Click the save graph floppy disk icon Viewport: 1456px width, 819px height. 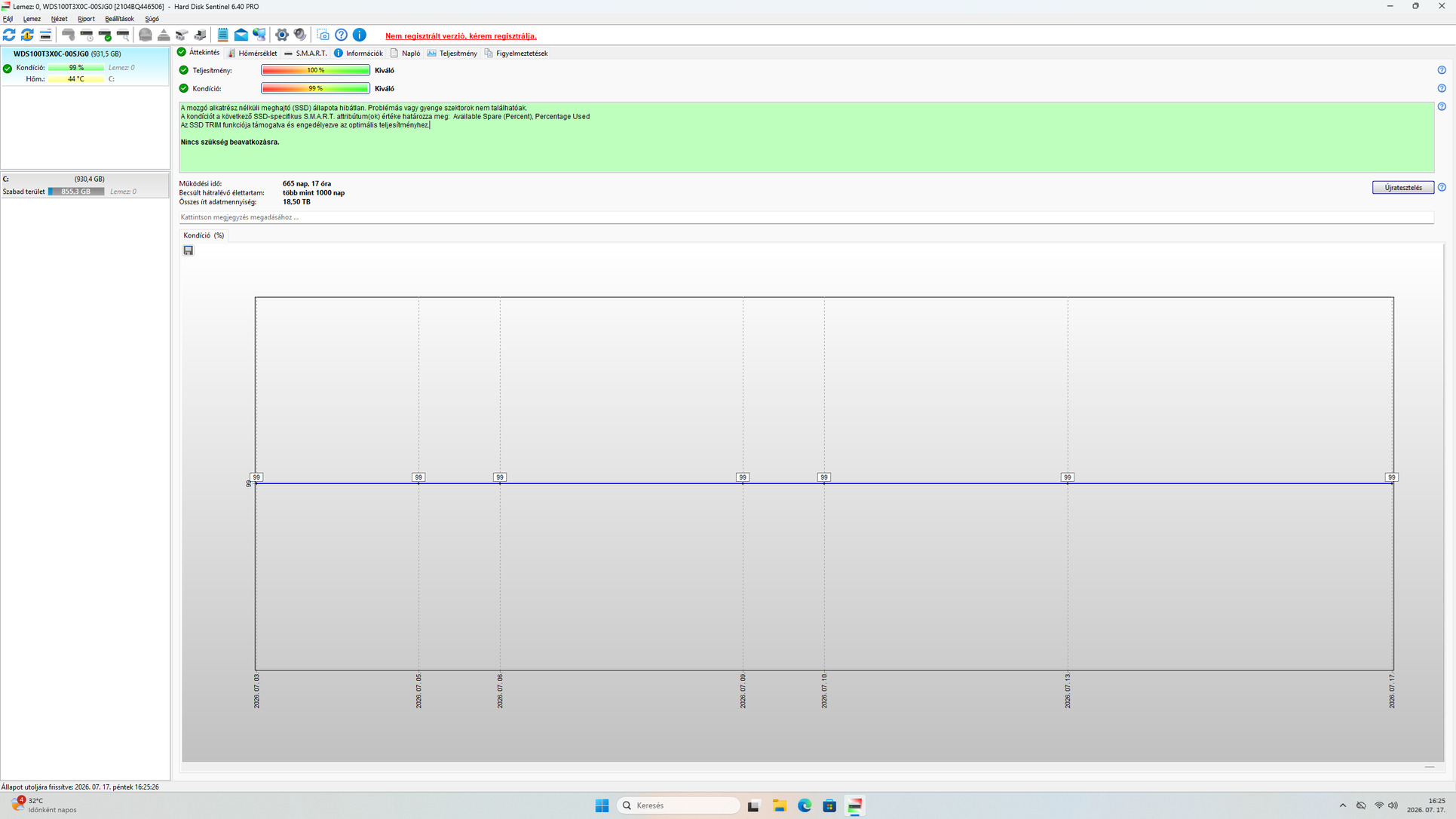coord(189,250)
